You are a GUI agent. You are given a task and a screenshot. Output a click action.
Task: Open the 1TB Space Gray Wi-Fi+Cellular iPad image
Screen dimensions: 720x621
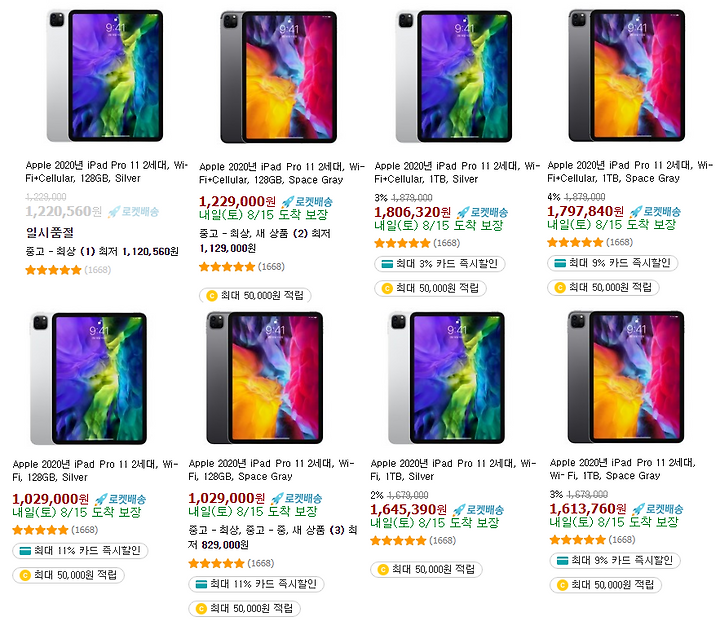[x=627, y=76]
